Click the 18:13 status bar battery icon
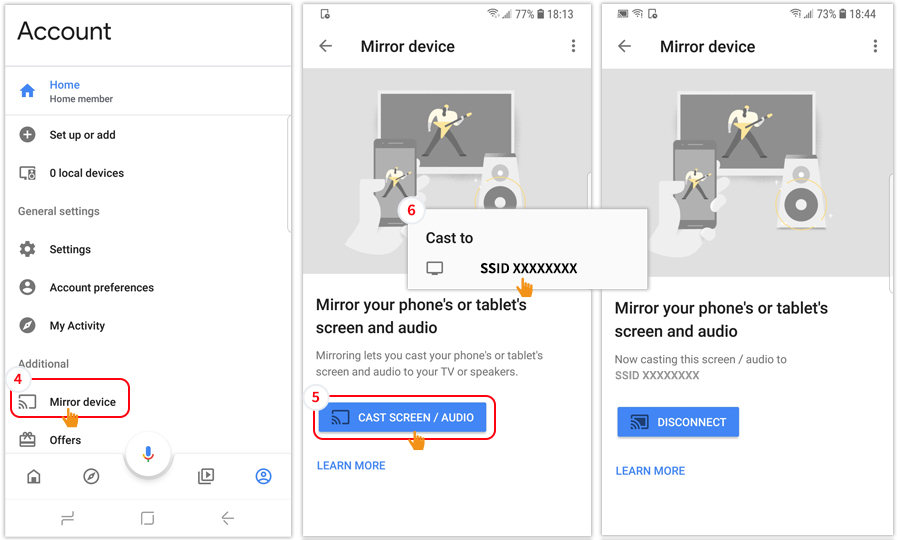 pos(540,14)
